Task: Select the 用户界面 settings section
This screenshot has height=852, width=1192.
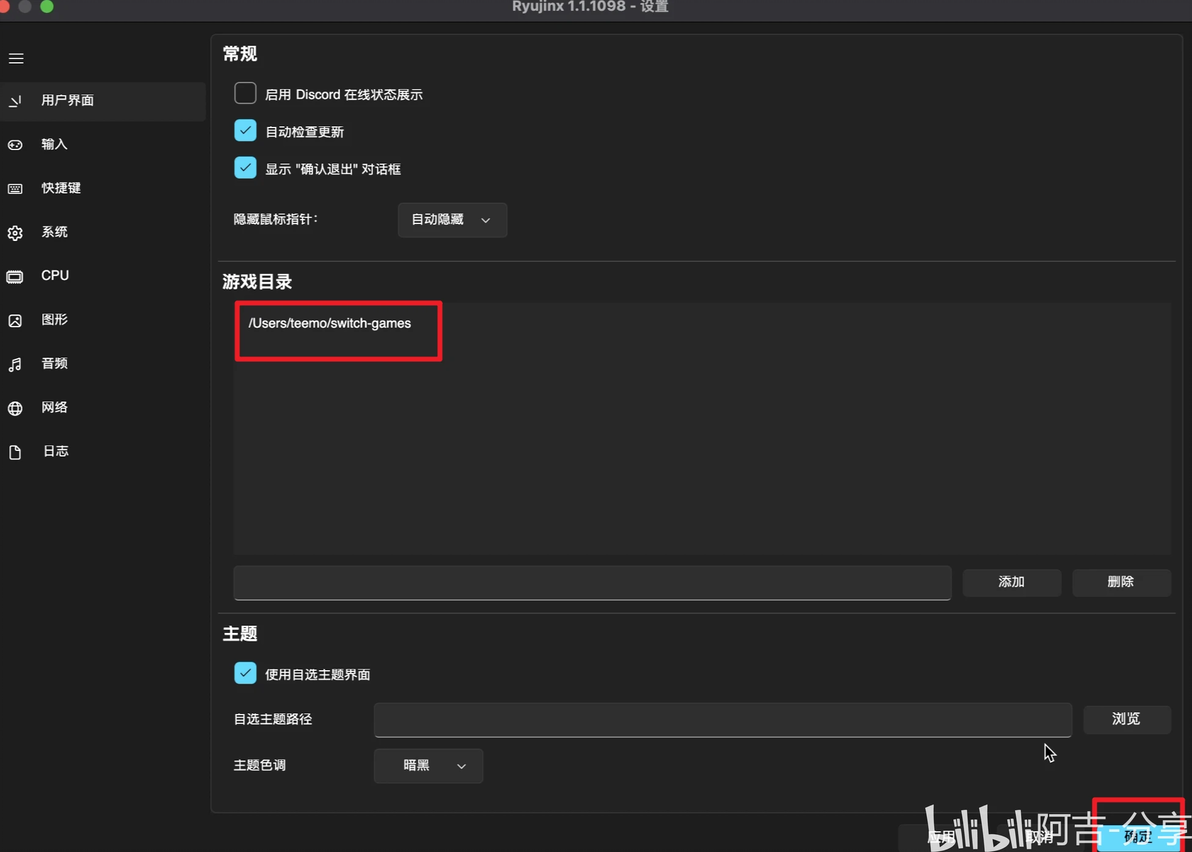Action: [x=103, y=101]
